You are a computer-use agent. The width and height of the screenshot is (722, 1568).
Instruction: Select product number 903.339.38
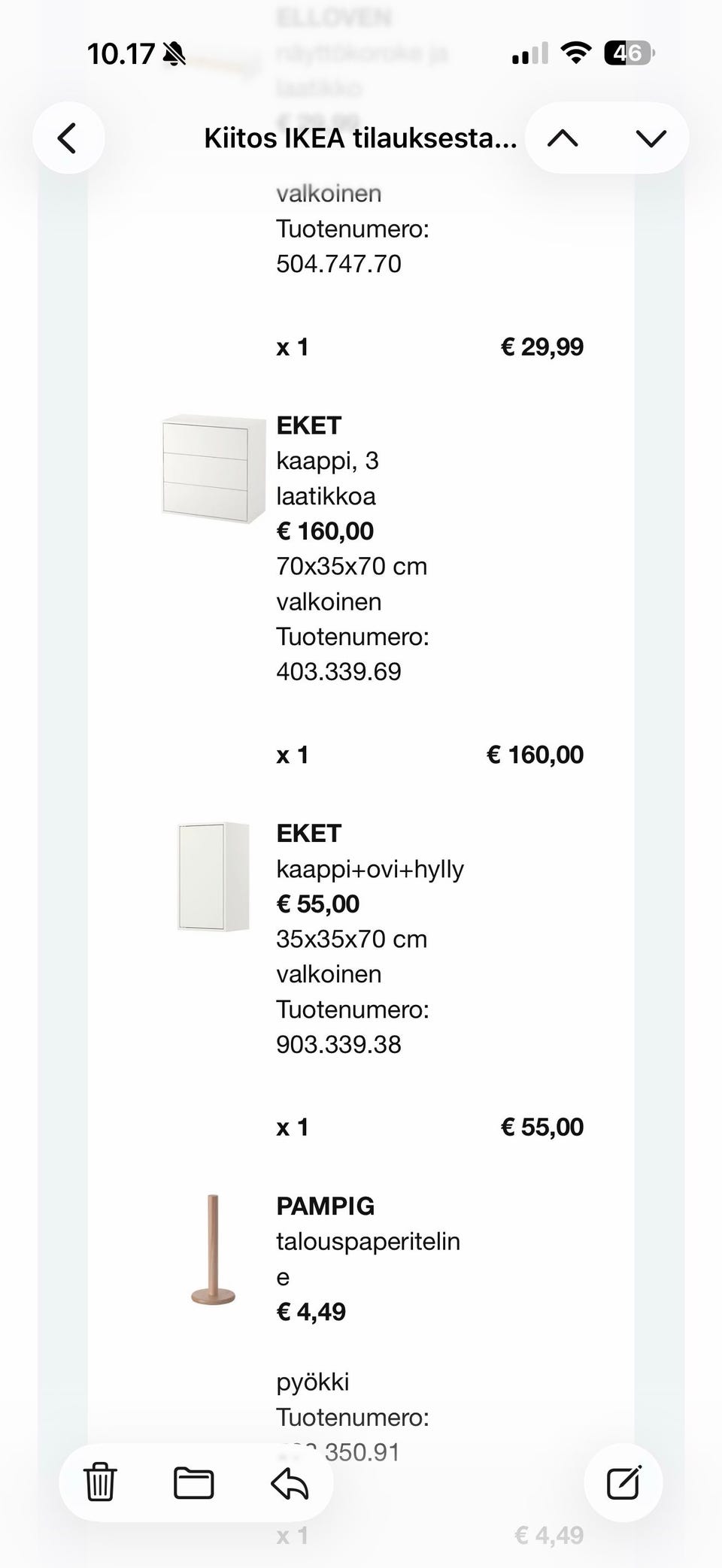338,1044
